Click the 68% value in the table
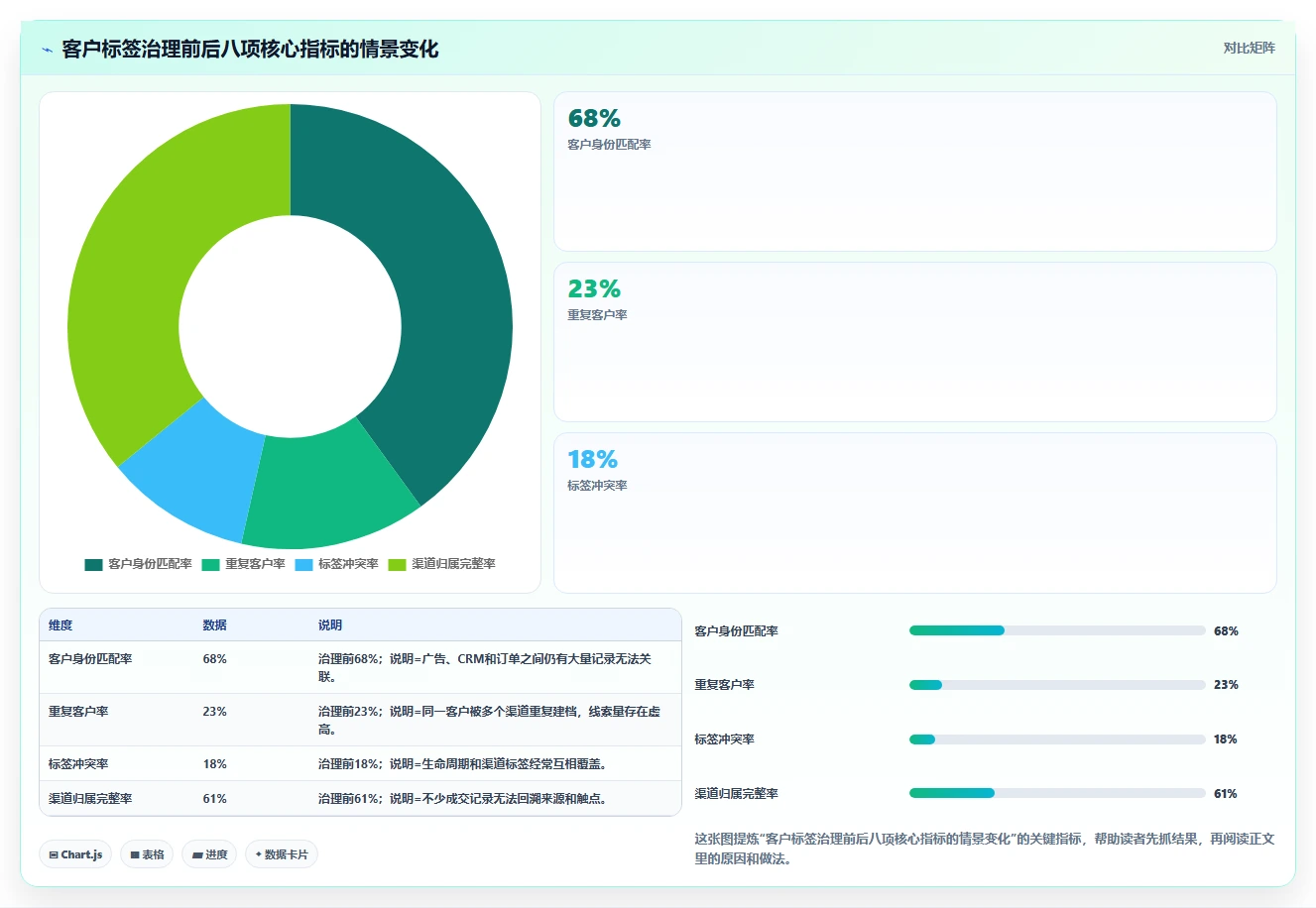This screenshot has height=908, width=1316. (214, 659)
